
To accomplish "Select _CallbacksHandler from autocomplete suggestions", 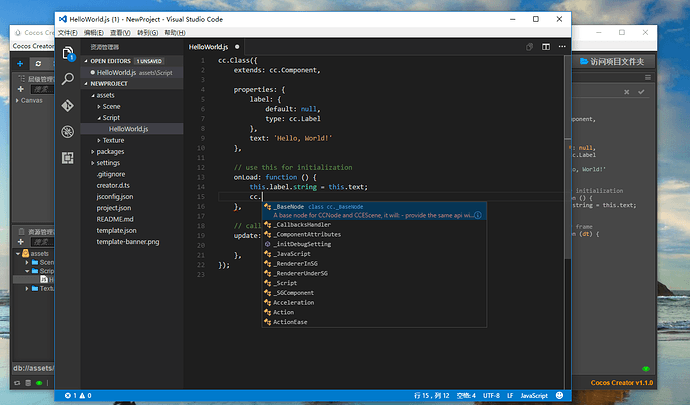I will [x=301, y=225].
